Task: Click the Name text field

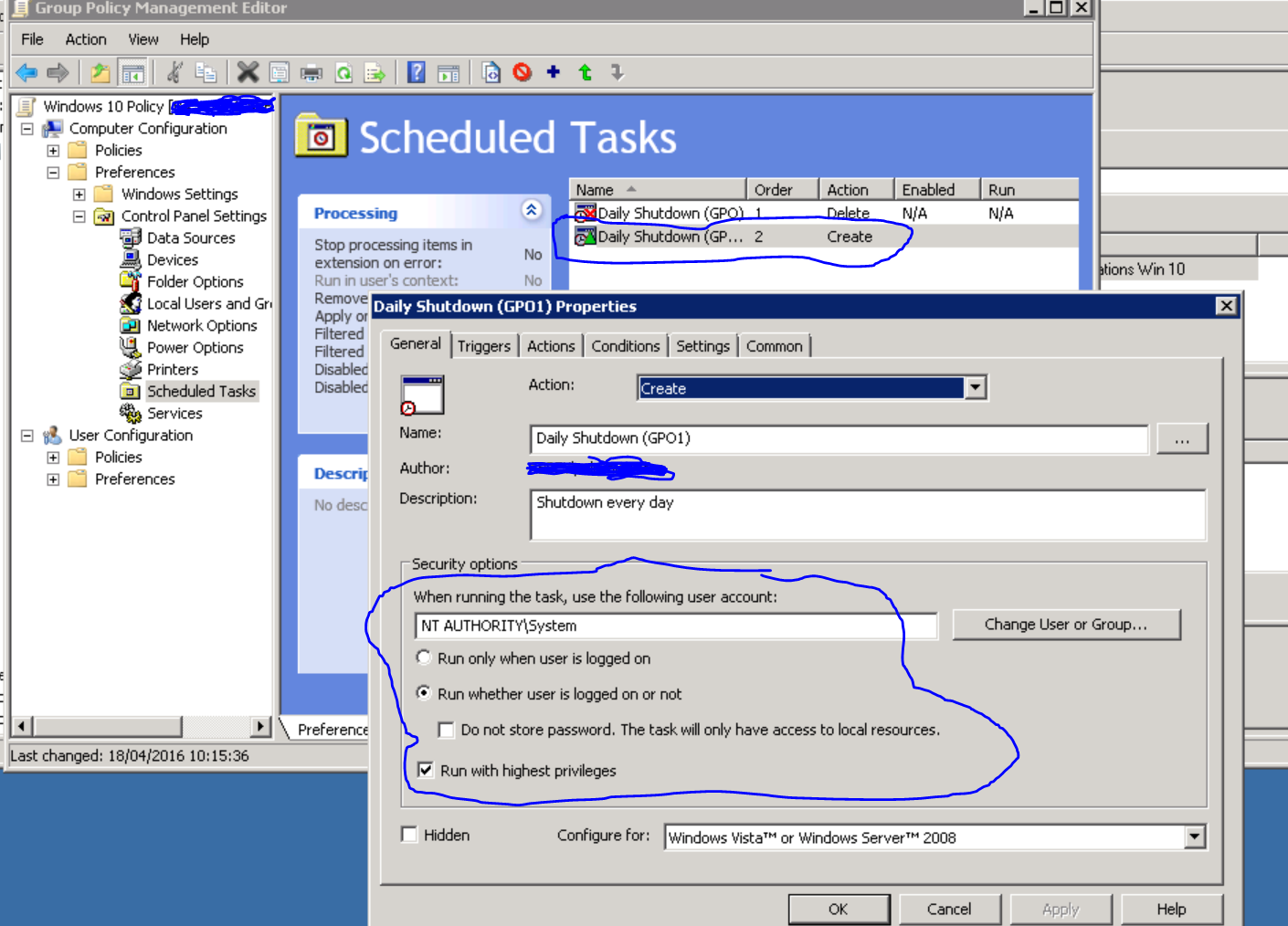Action: pos(839,438)
